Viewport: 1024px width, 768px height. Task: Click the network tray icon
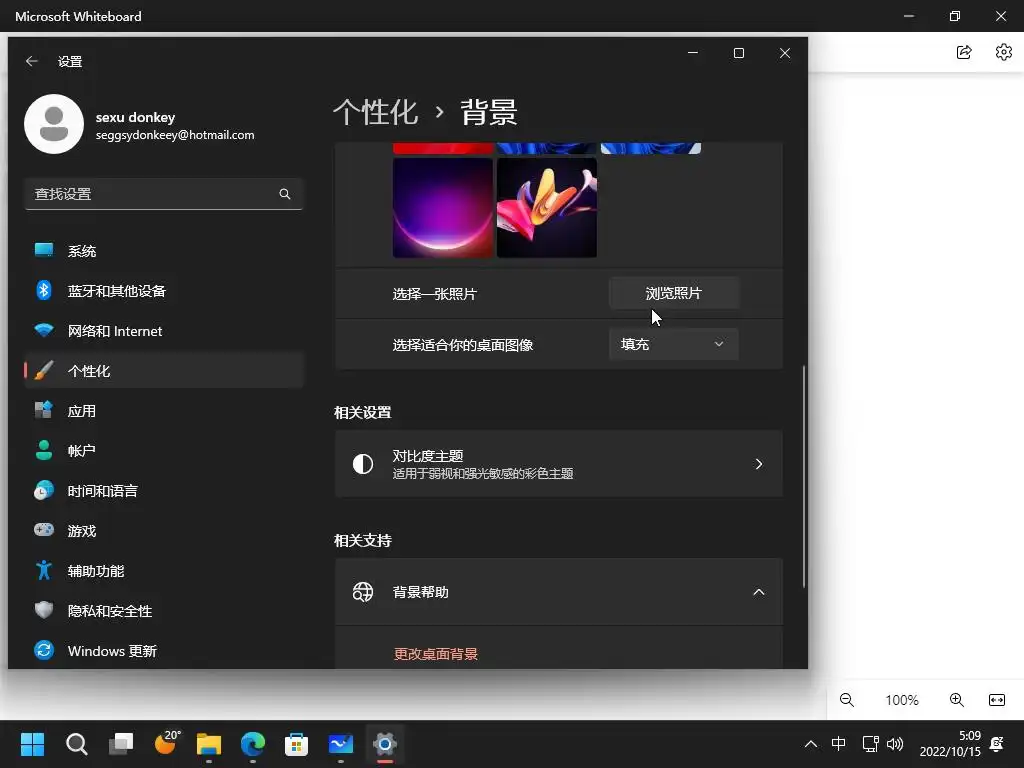871,744
